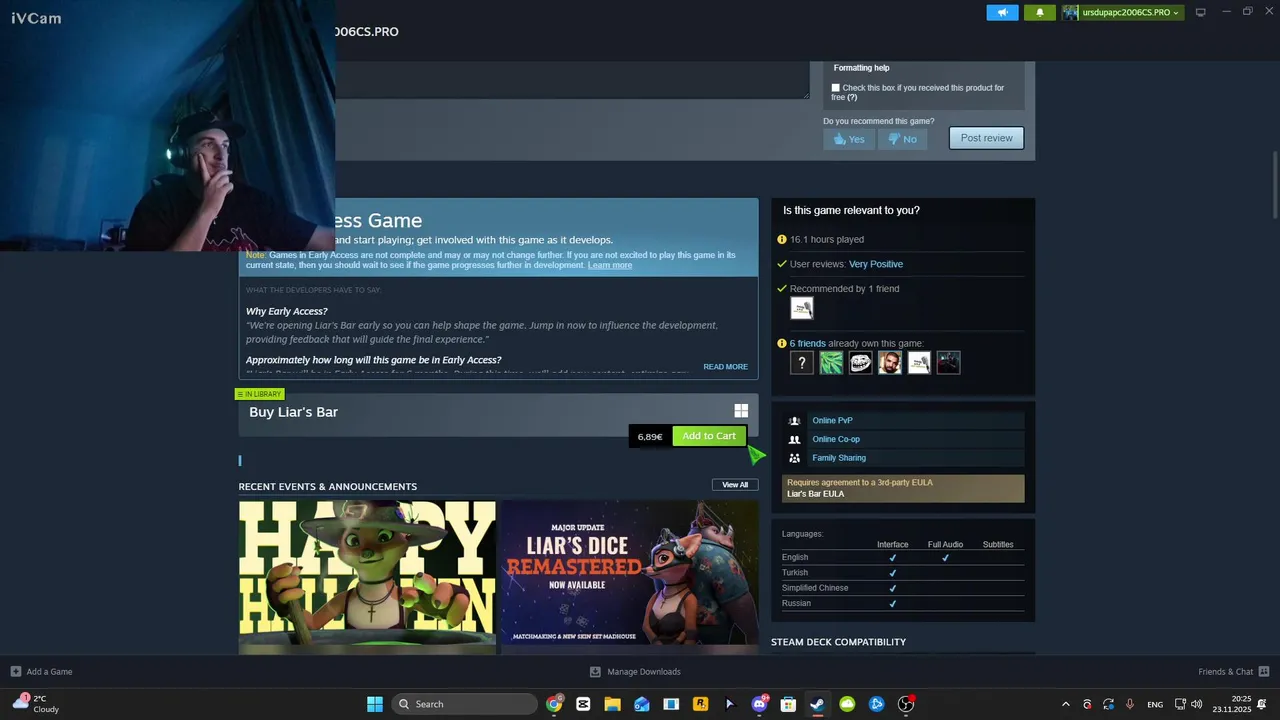Recommend the game with the Yes button

[849, 139]
